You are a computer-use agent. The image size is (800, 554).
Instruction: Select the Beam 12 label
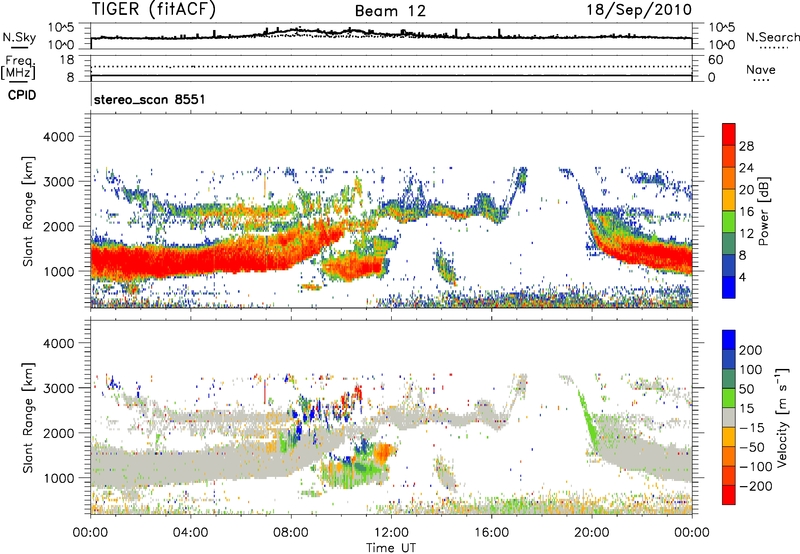[390, 11]
